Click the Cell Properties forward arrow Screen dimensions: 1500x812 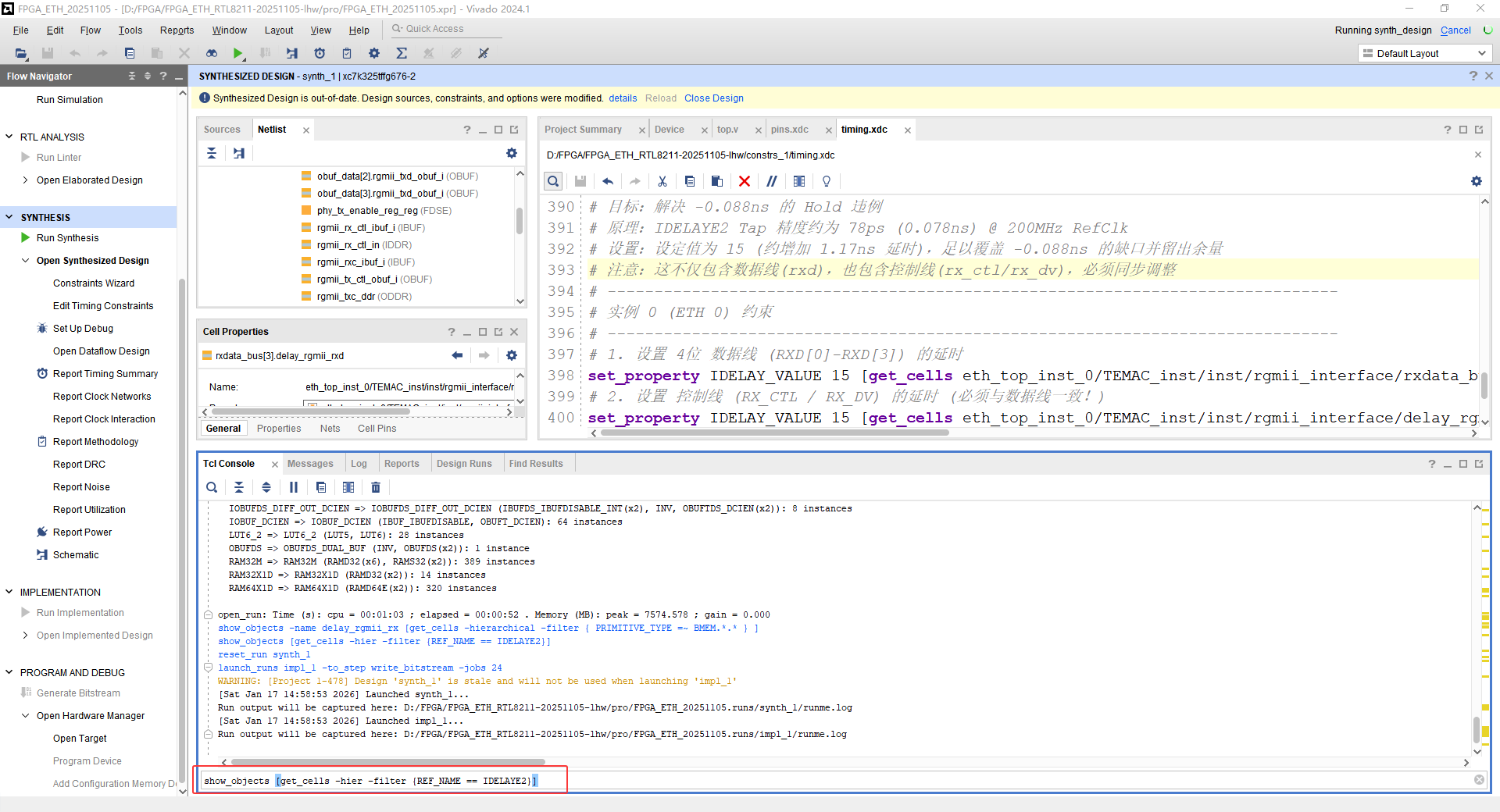(484, 355)
